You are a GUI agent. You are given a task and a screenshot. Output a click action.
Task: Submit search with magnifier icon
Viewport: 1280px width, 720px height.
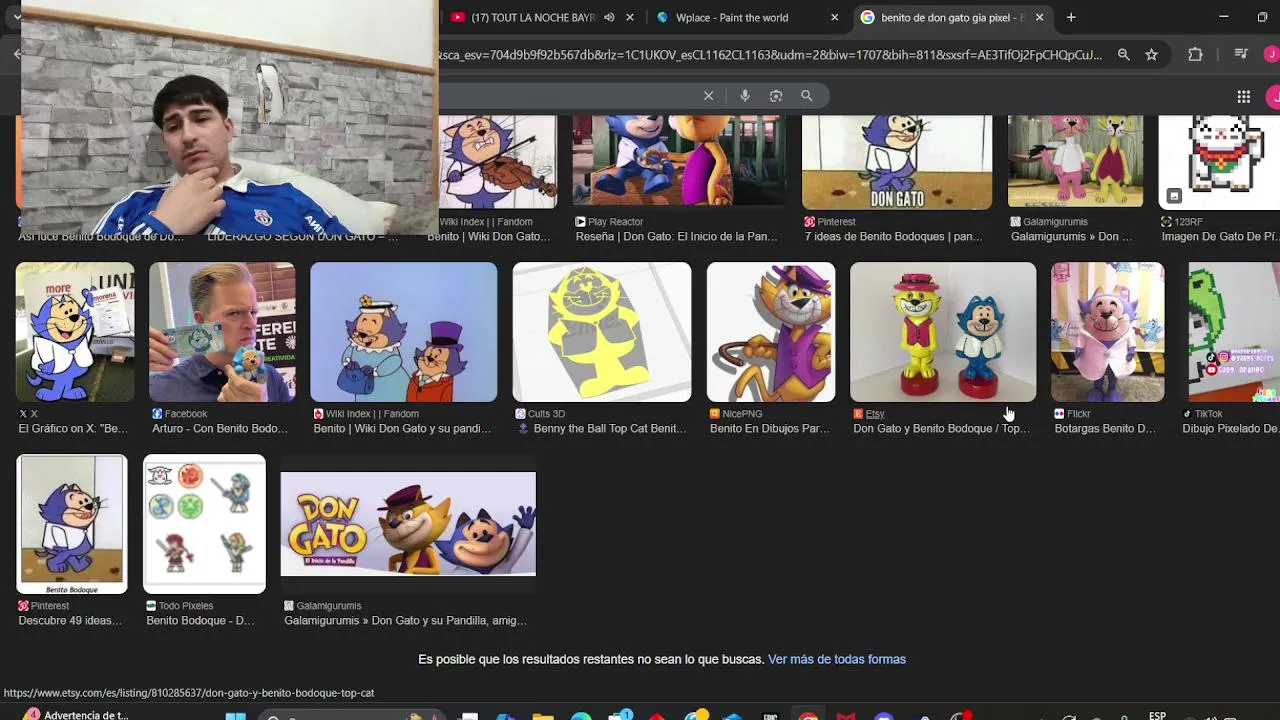point(806,96)
